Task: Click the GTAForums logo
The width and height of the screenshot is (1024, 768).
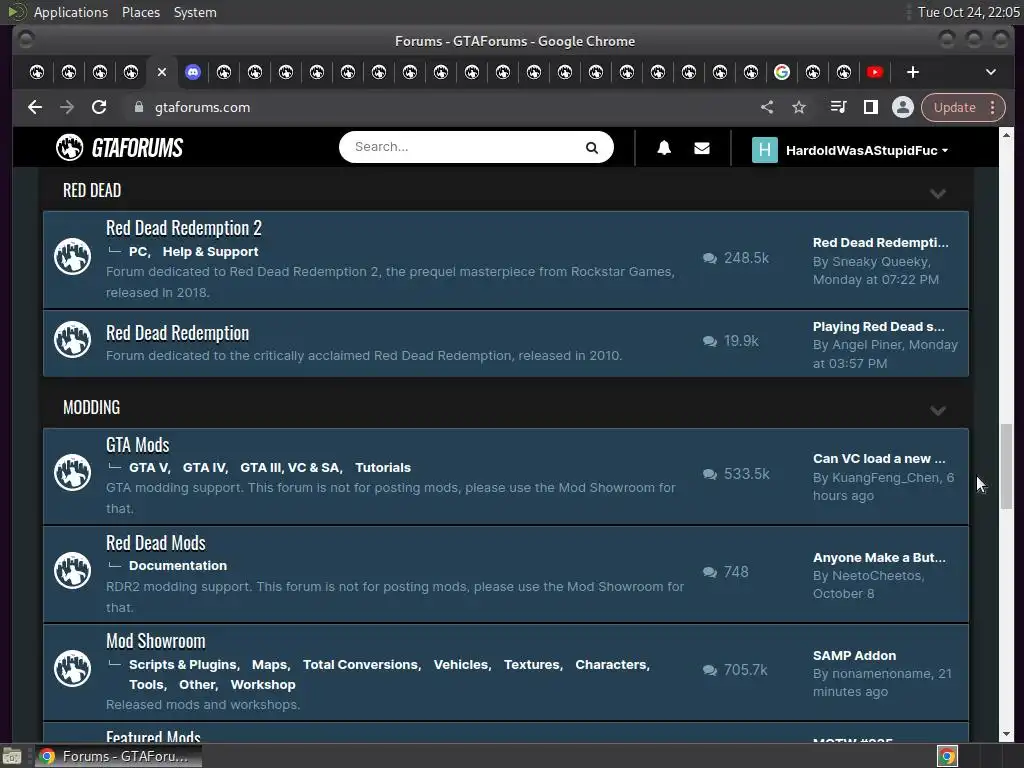Action: coord(120,148)
